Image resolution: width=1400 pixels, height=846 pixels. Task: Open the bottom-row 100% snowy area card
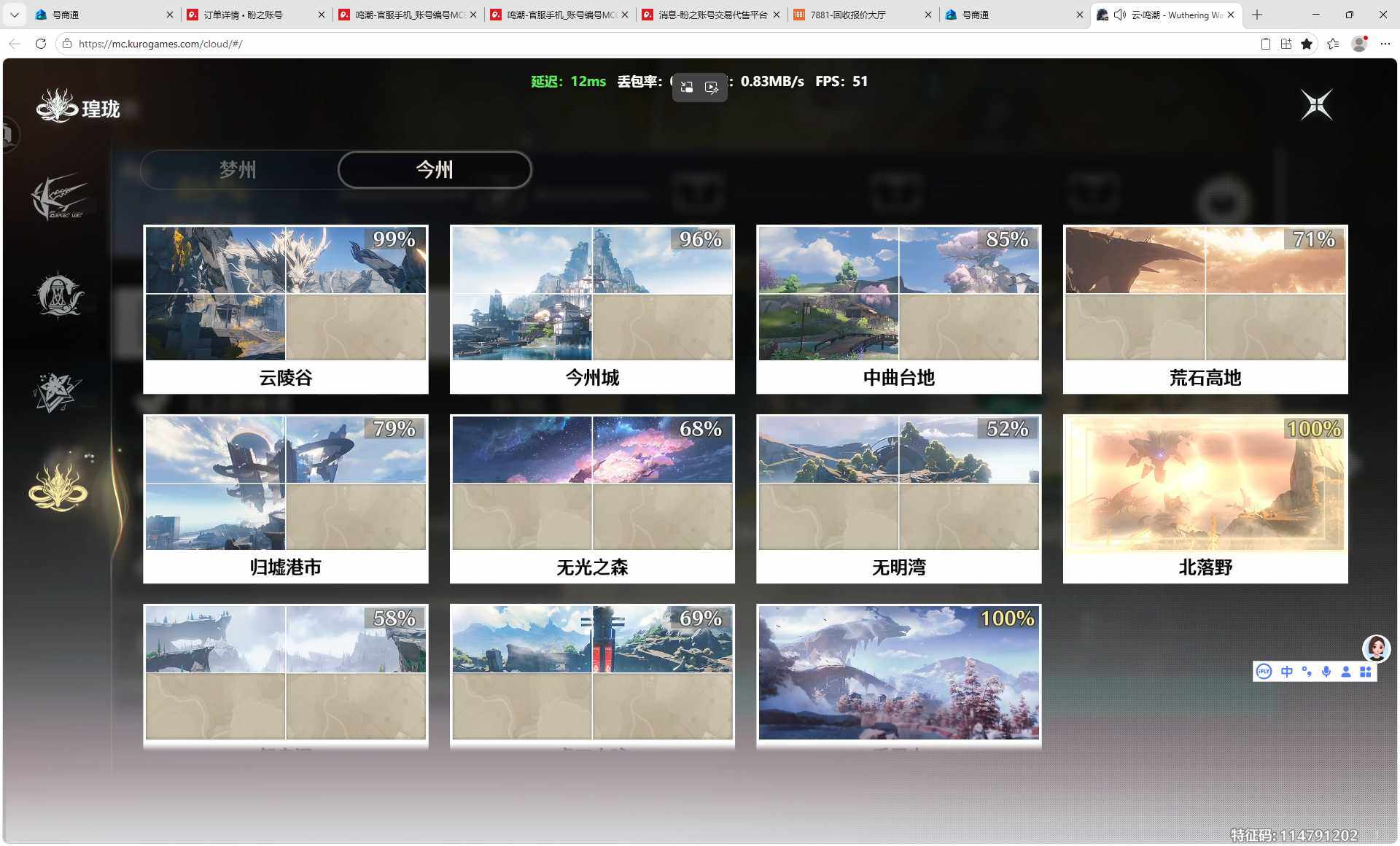pos(899,676)
